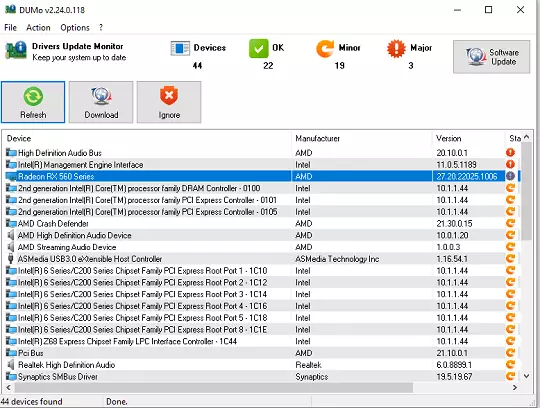This screenshot has height=408, width=540.
Task: Click speaker icon of AMD High Definition Audio Device
Action: pos(11,235)
